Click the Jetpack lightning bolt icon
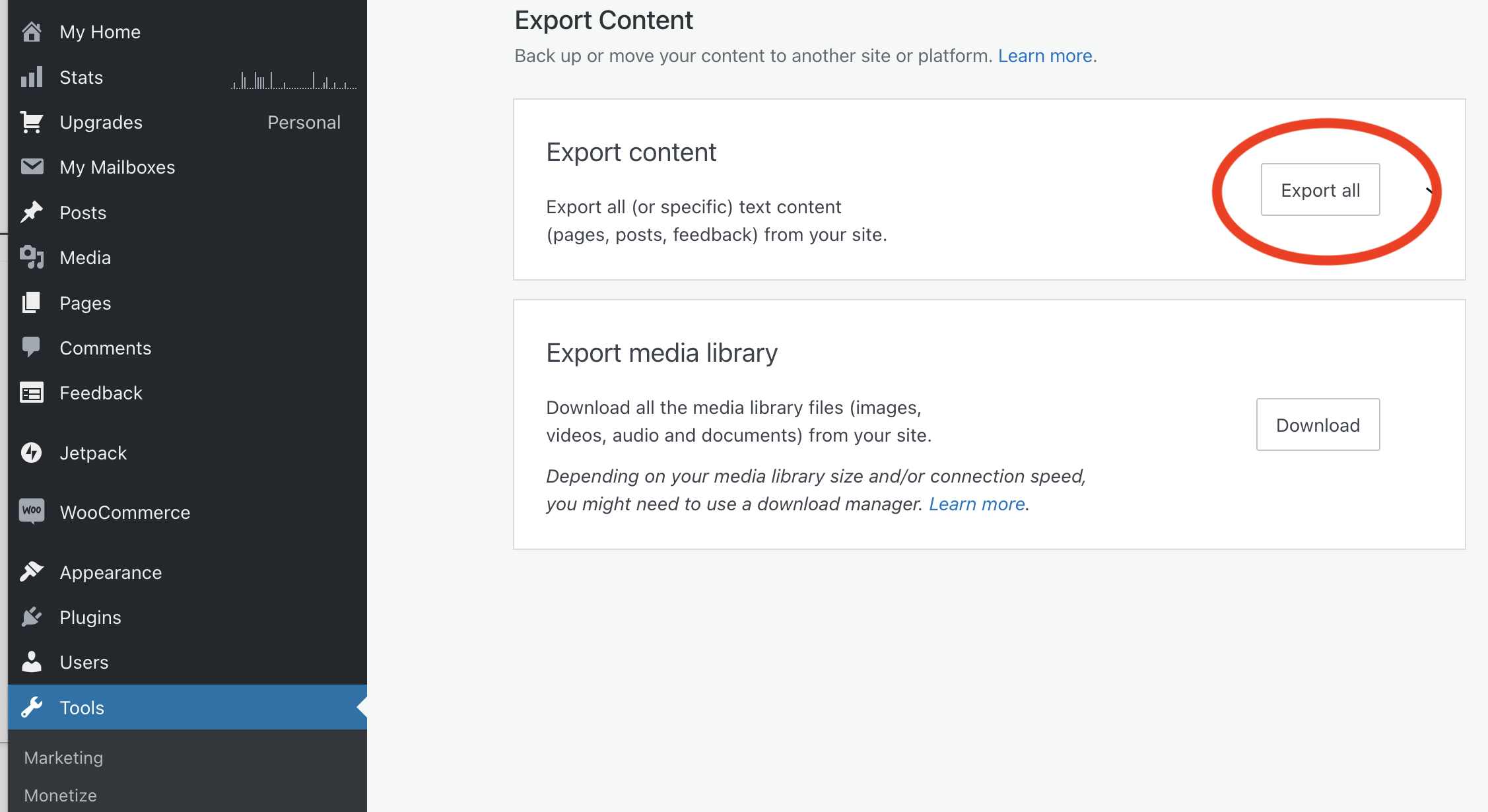This screenshot has width=1488, height=812. coord(32,453)
